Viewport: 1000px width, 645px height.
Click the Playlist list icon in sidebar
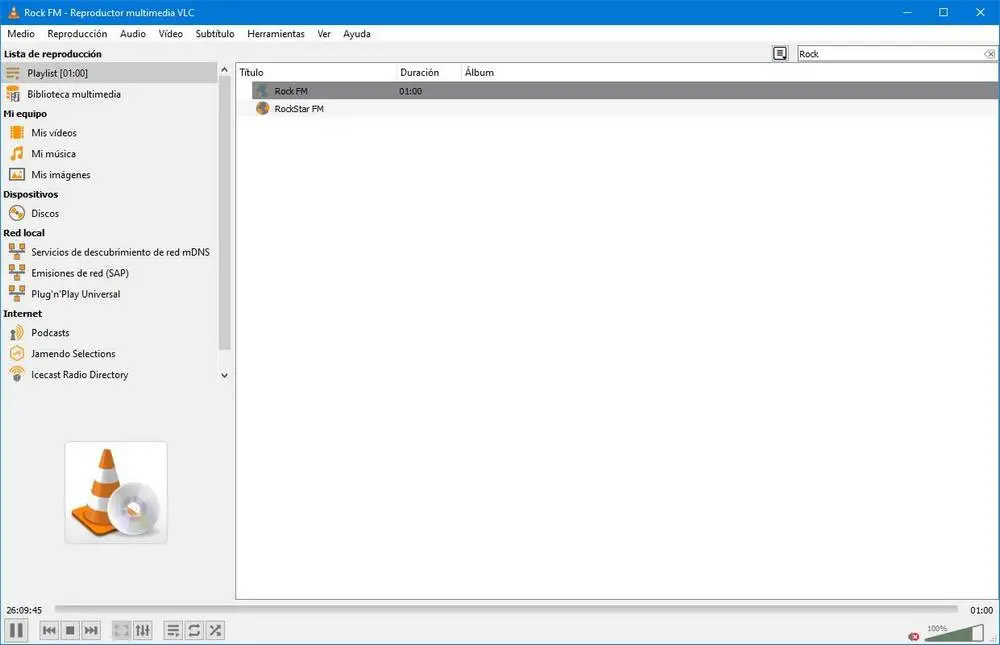(13, 73)
